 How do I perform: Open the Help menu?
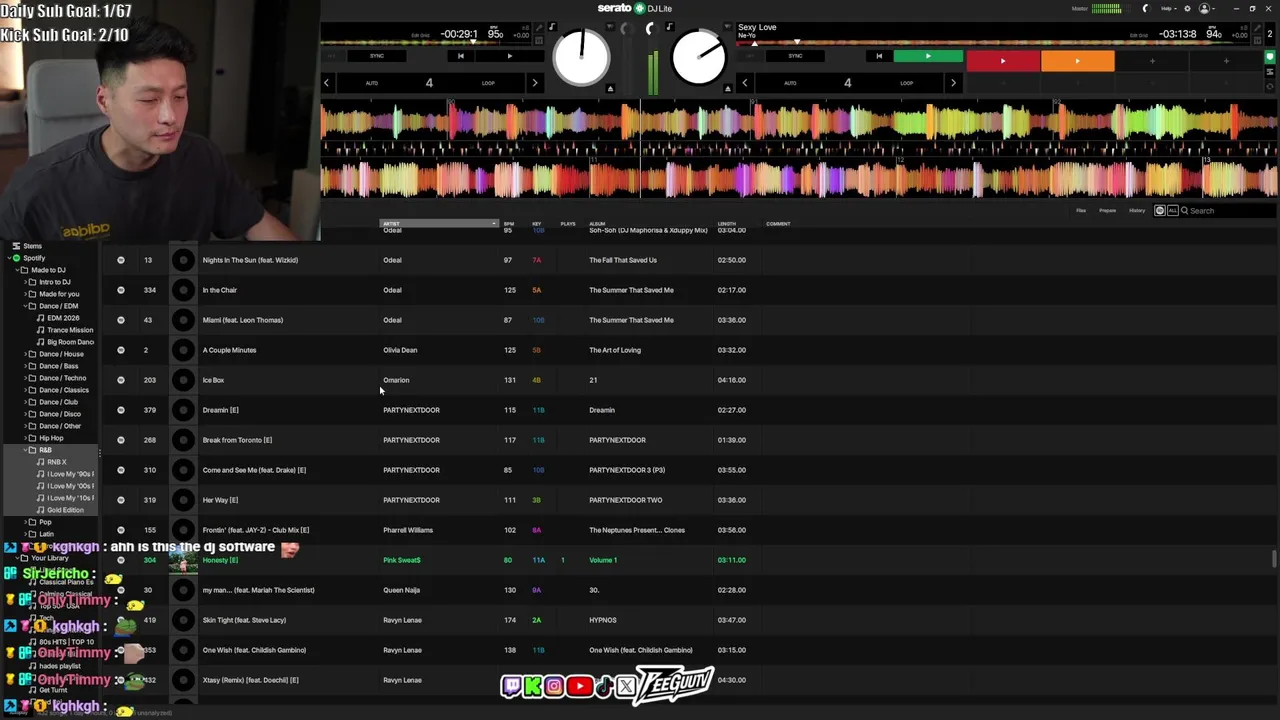pos(1167,8)
